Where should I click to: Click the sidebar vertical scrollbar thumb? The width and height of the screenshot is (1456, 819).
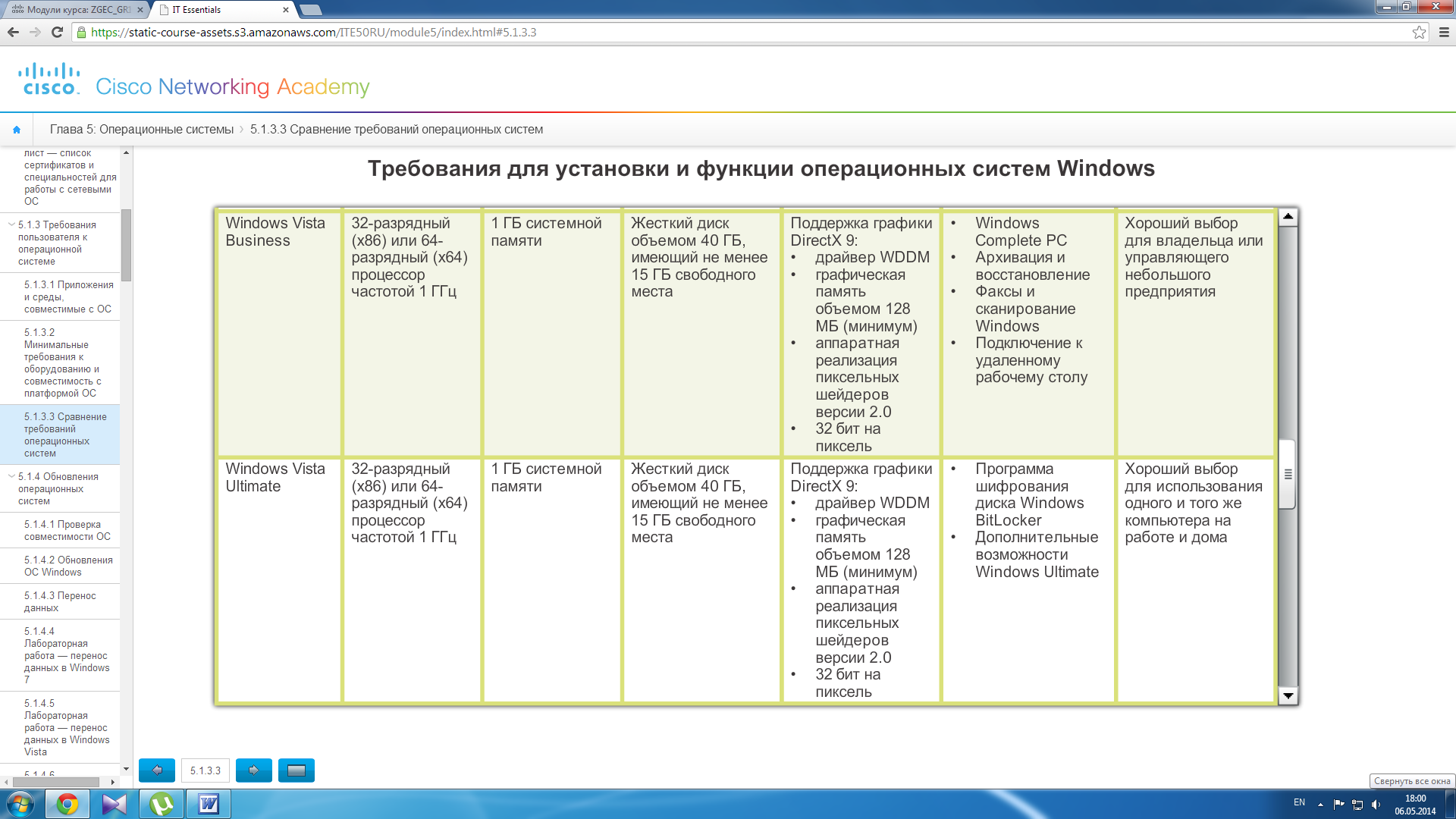point(126,245)
